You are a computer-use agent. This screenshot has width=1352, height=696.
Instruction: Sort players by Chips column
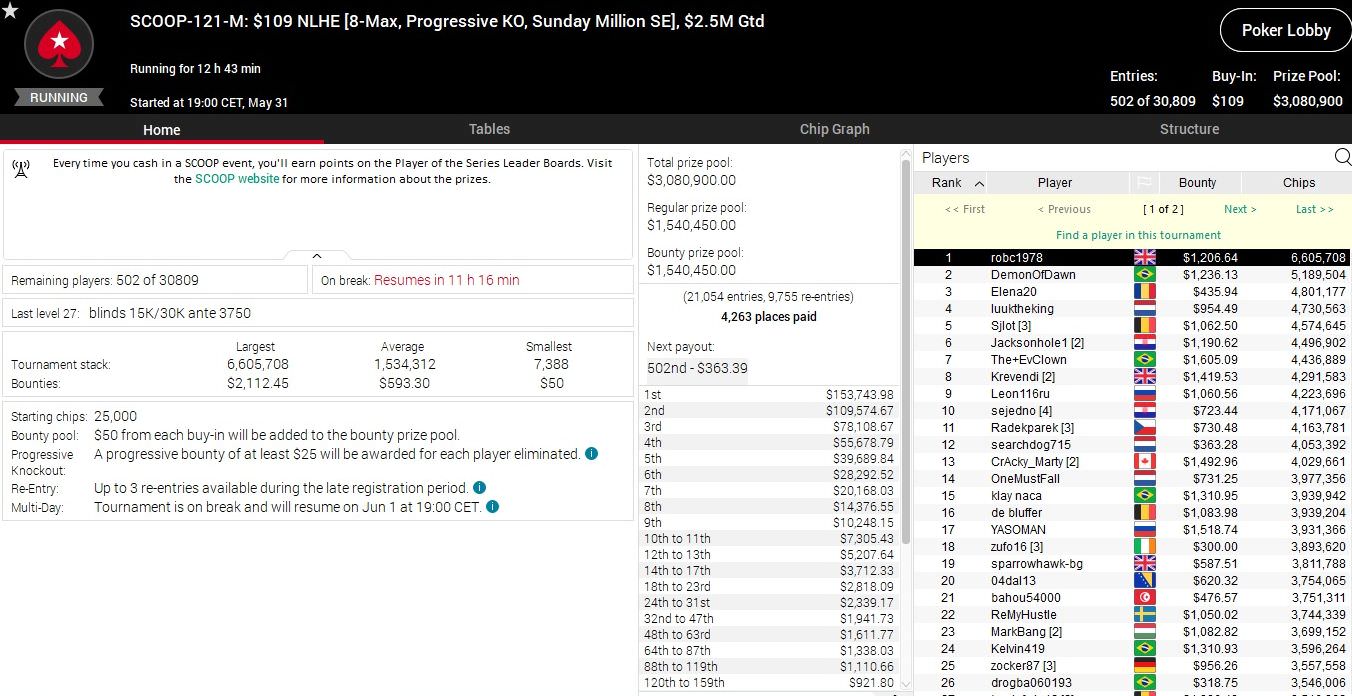(1298, 183)
